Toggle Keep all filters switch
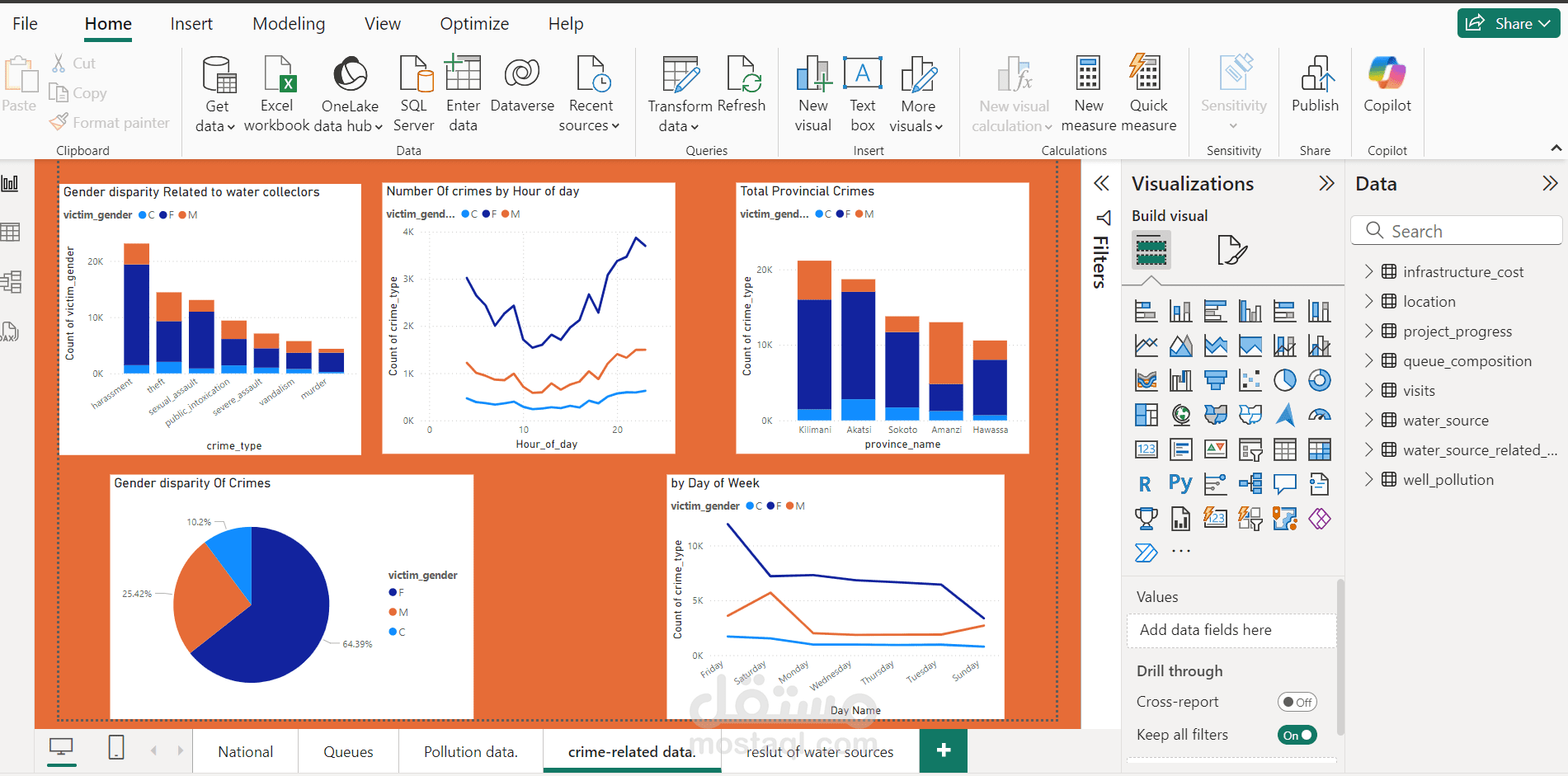Screen dimensions: 1568x776 pos(1297,735)
